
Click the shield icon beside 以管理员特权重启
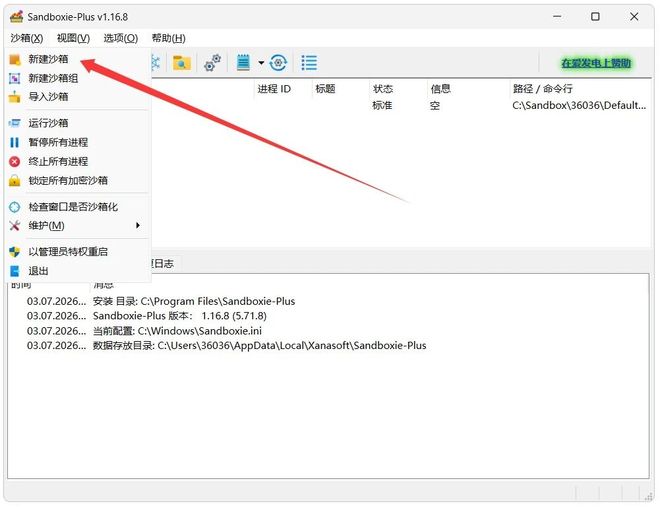point(15,252)
